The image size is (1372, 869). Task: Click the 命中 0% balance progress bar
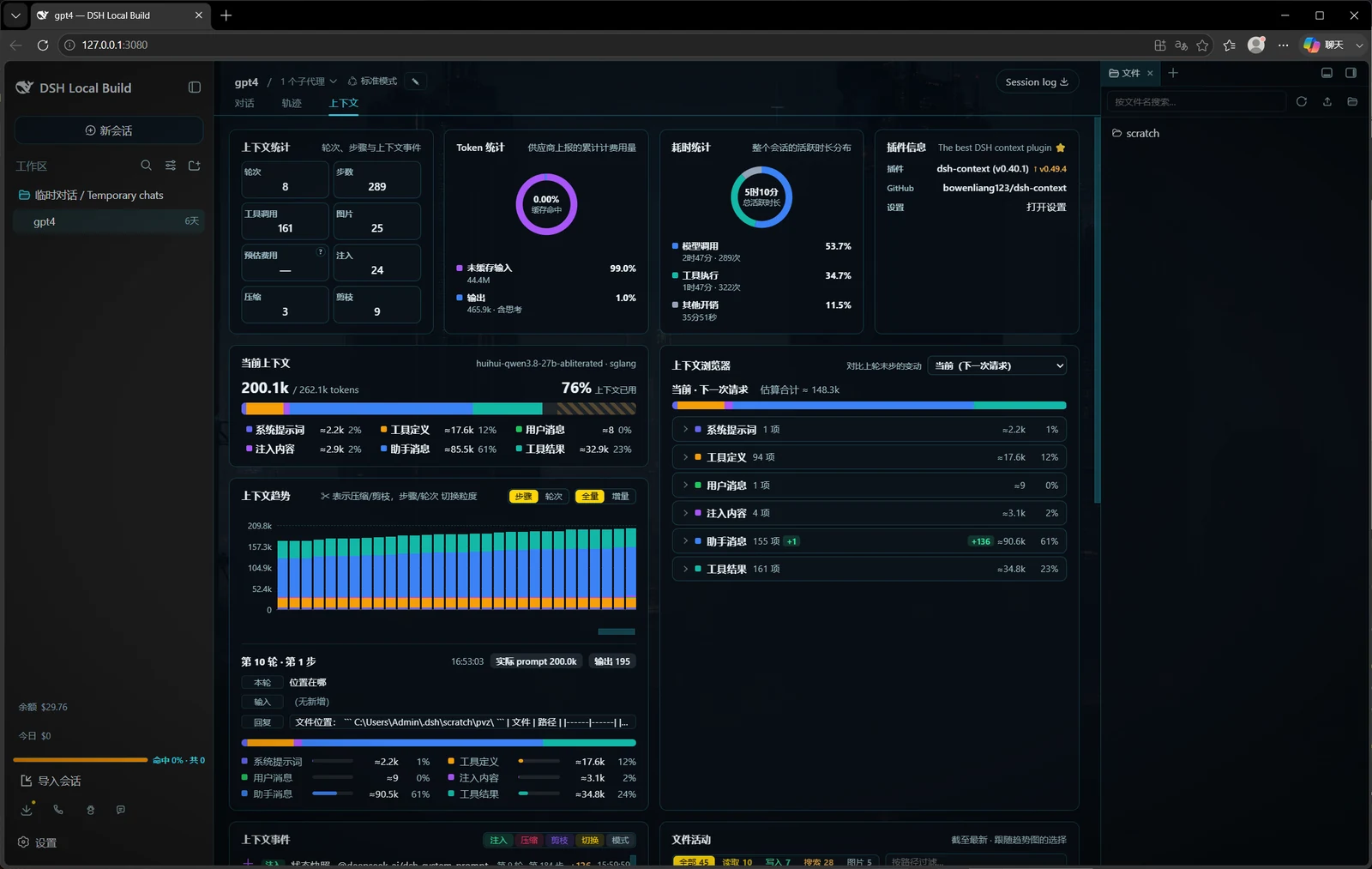pos(81,760)
